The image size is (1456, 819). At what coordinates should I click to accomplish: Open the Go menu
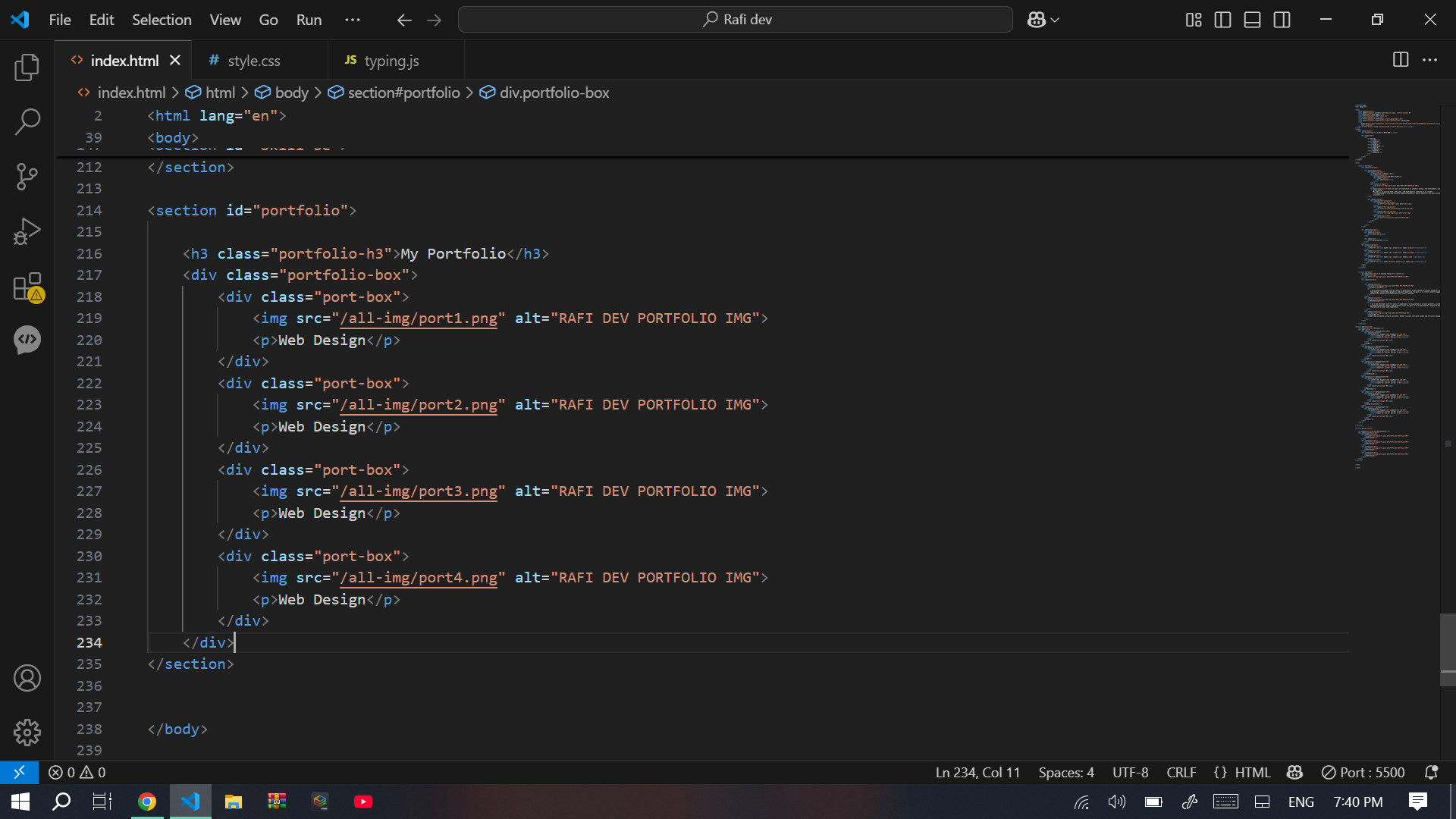pyautogui.click(x=268, y=20)
